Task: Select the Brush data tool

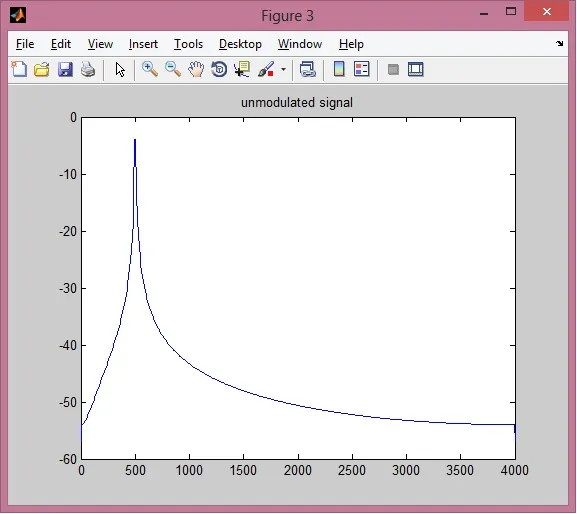Action: click(266, 69)
